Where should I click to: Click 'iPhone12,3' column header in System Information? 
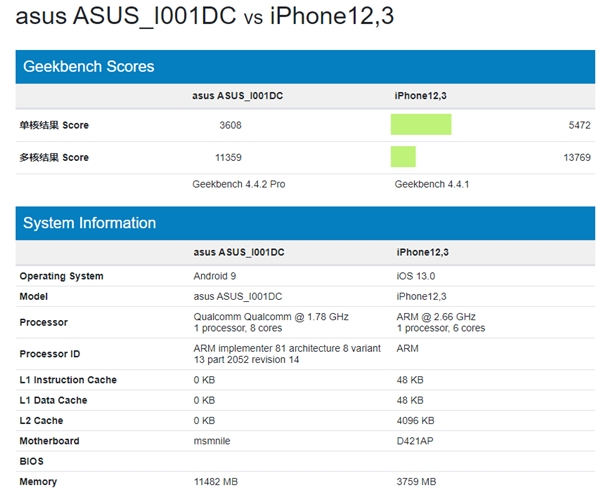[x=422, y=252]
